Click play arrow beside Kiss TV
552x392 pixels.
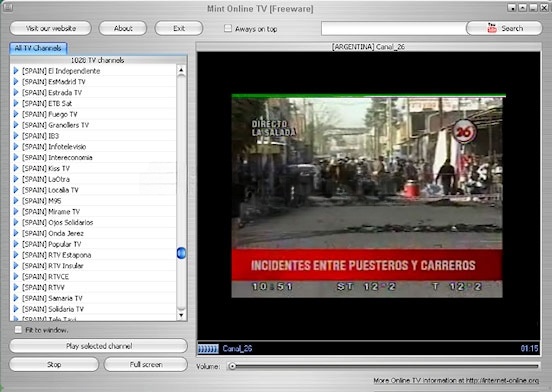pyautogui.click(x=16, y=168)
